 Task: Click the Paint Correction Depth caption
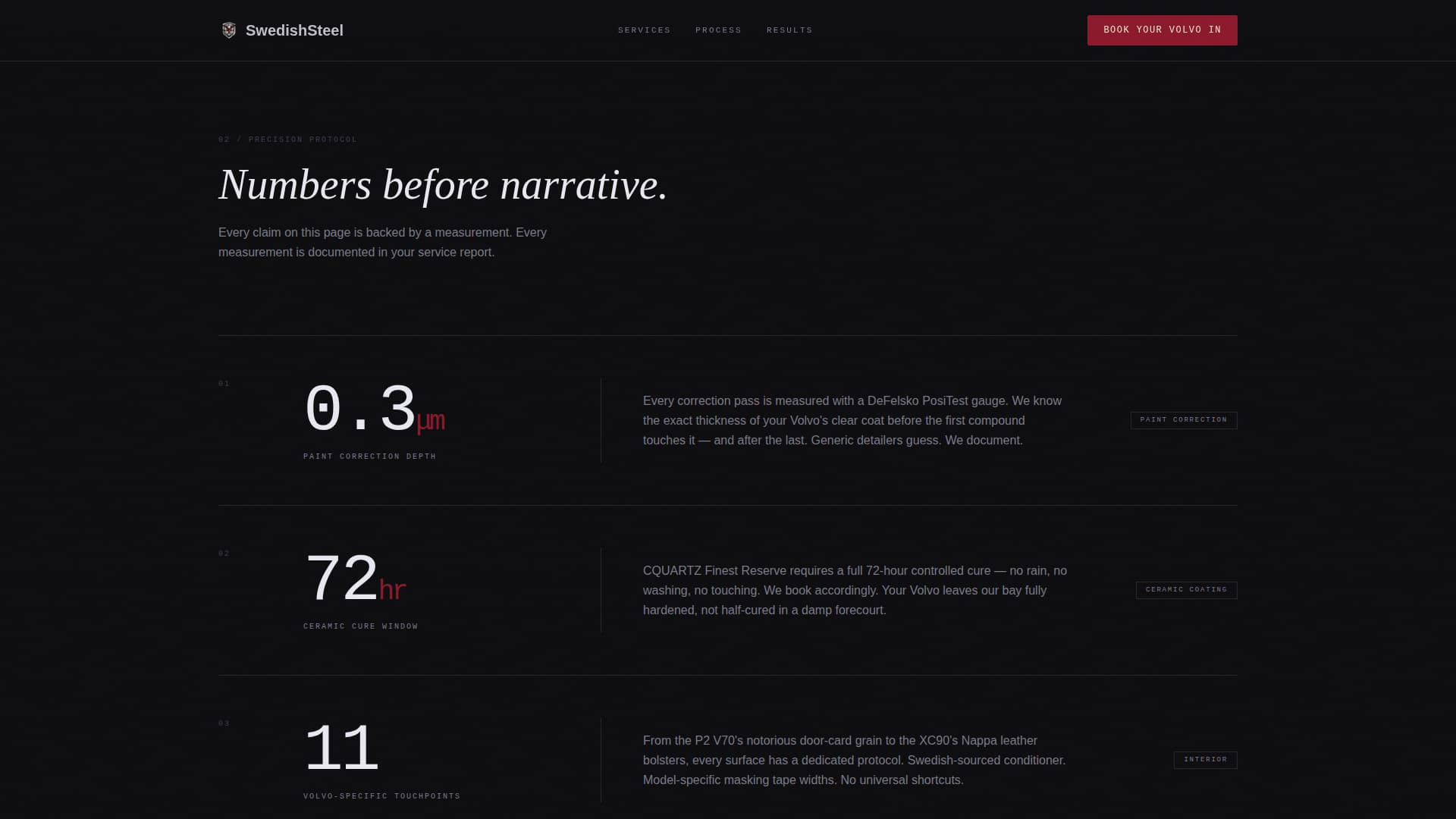pos(370,457)
